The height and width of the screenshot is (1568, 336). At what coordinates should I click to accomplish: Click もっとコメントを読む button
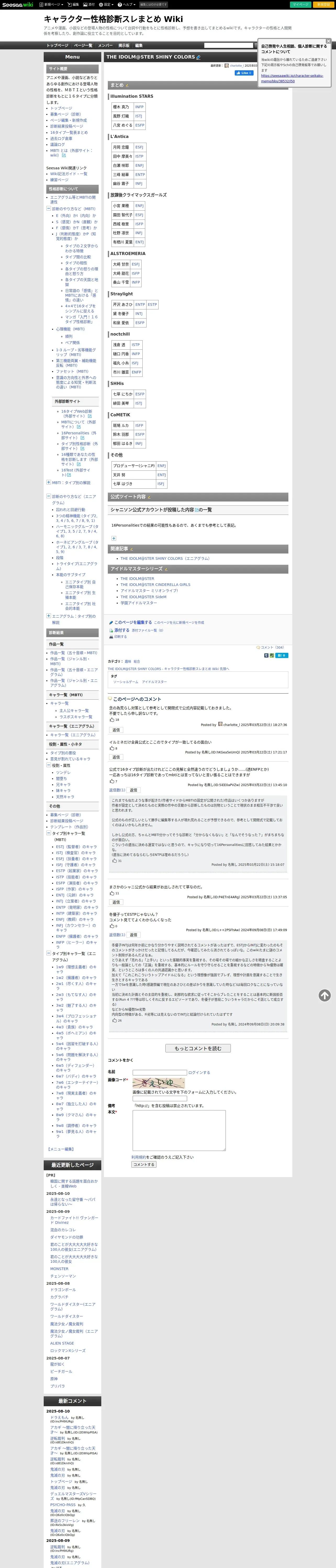[x=198, y=1048]
